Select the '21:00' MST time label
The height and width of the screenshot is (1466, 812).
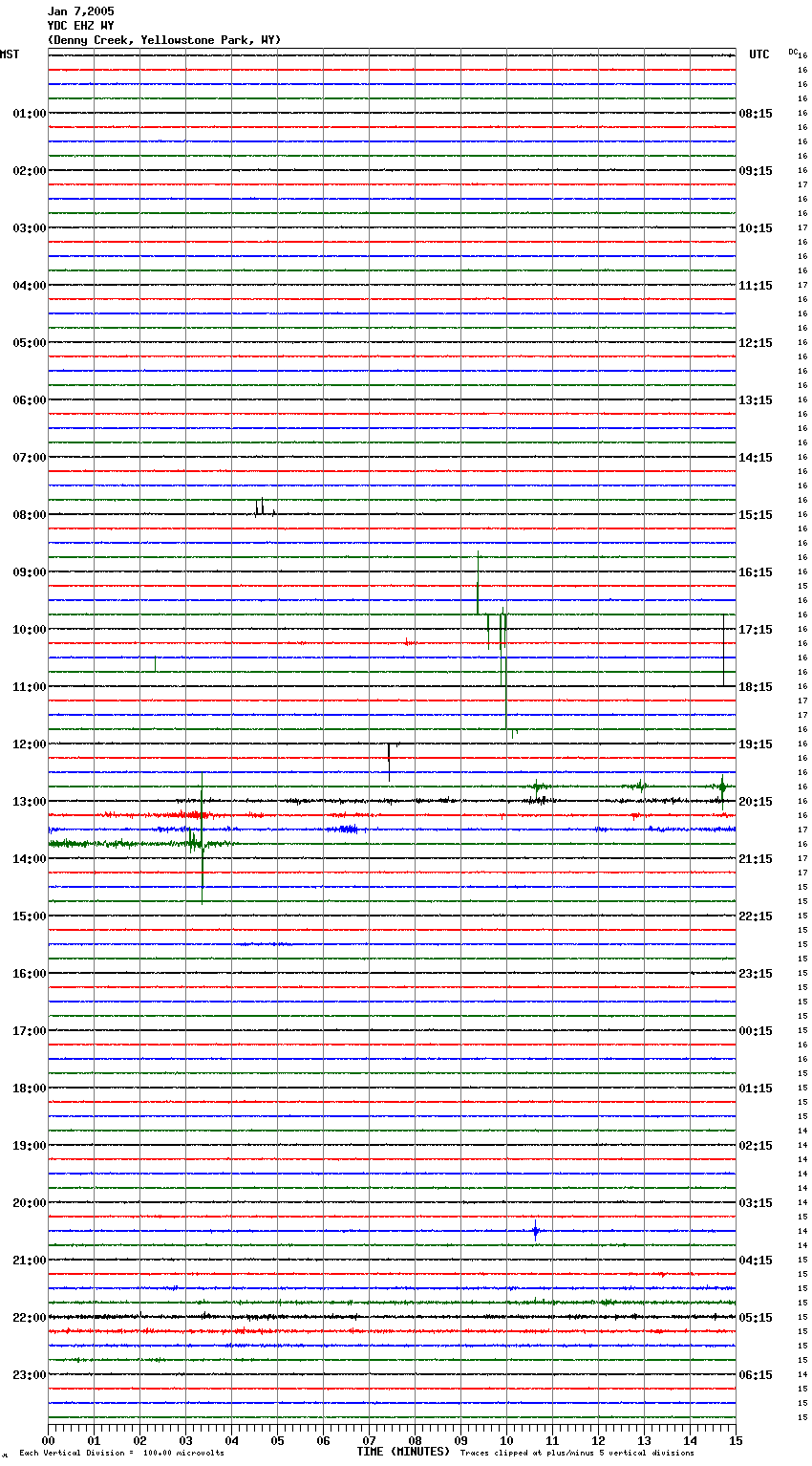30,1261
